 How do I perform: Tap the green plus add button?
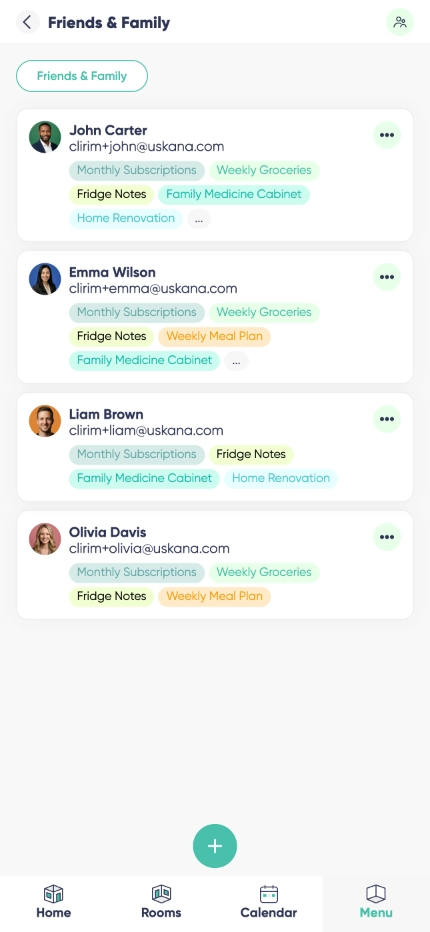pos(215,846)
